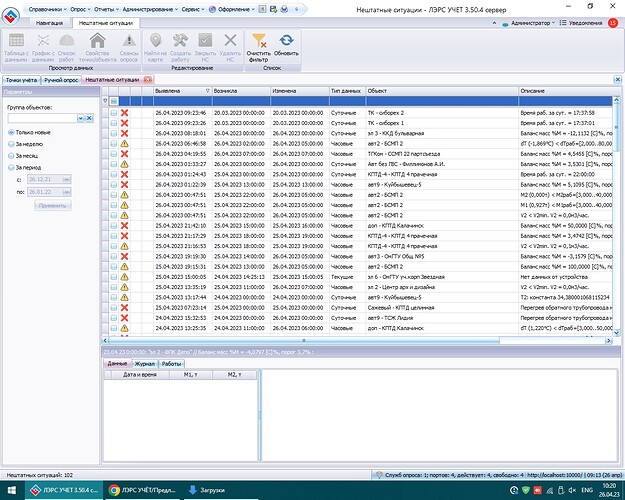
Task: Expand the Справочники menu
Action: tap(47, 9)
